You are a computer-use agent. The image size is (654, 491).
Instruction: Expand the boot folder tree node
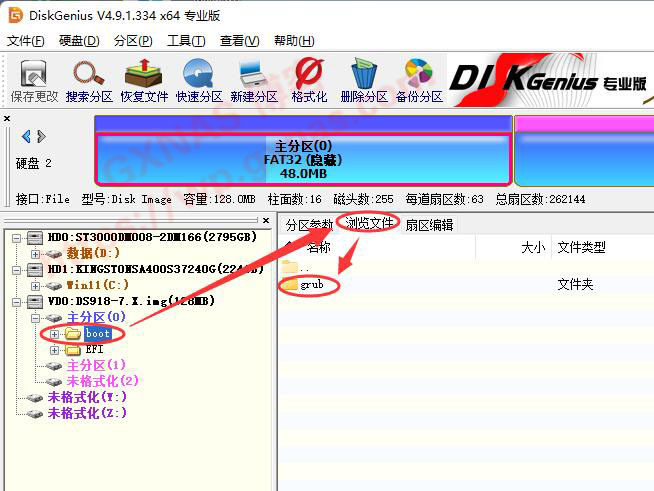(55, 334)
